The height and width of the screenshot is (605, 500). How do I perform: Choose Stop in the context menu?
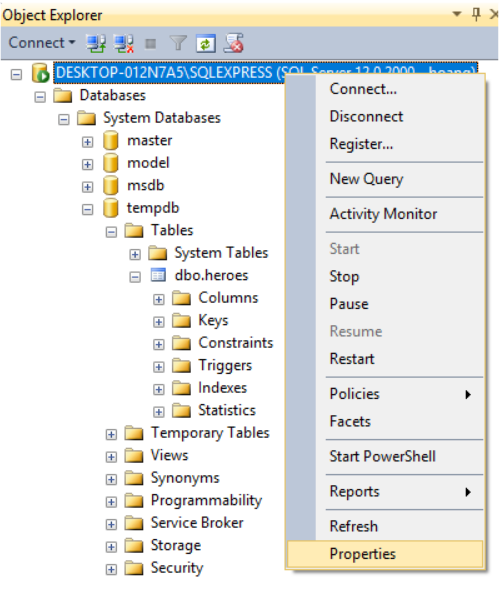pyautogui.click(x=385, y=277)
